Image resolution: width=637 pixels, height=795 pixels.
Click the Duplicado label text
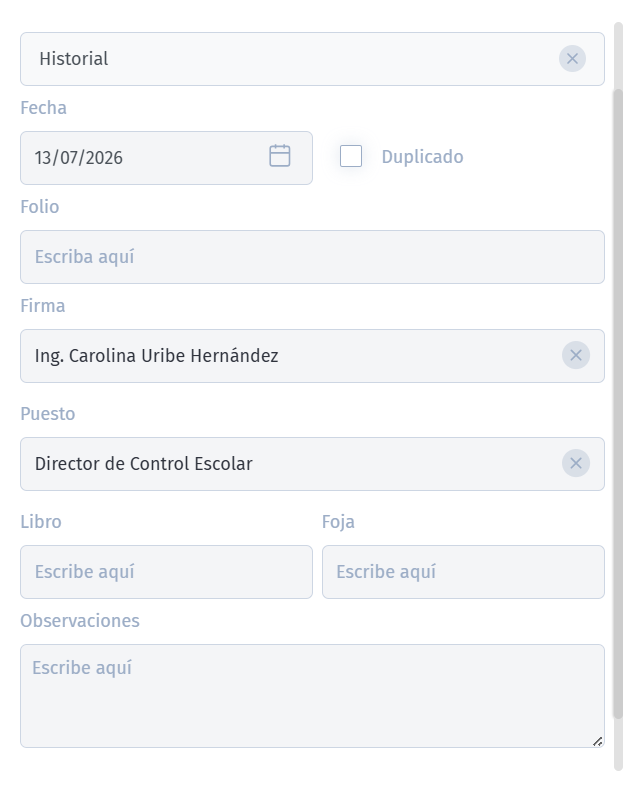pos(422,157)
